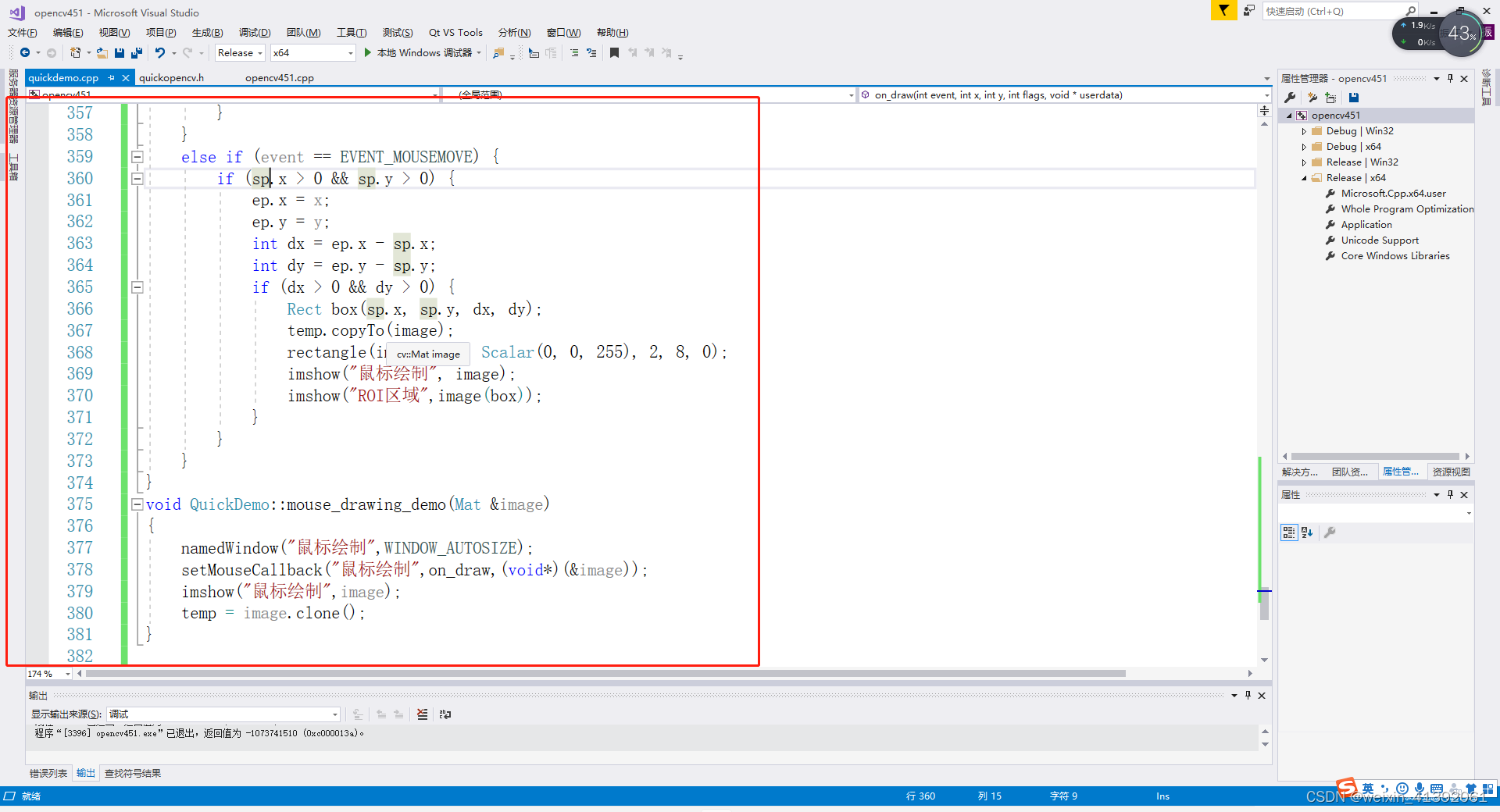The image size is (1500, 812).
Task: Click the Property Manager save icon
Action: pyautogui.click(x=1354, y=98)
